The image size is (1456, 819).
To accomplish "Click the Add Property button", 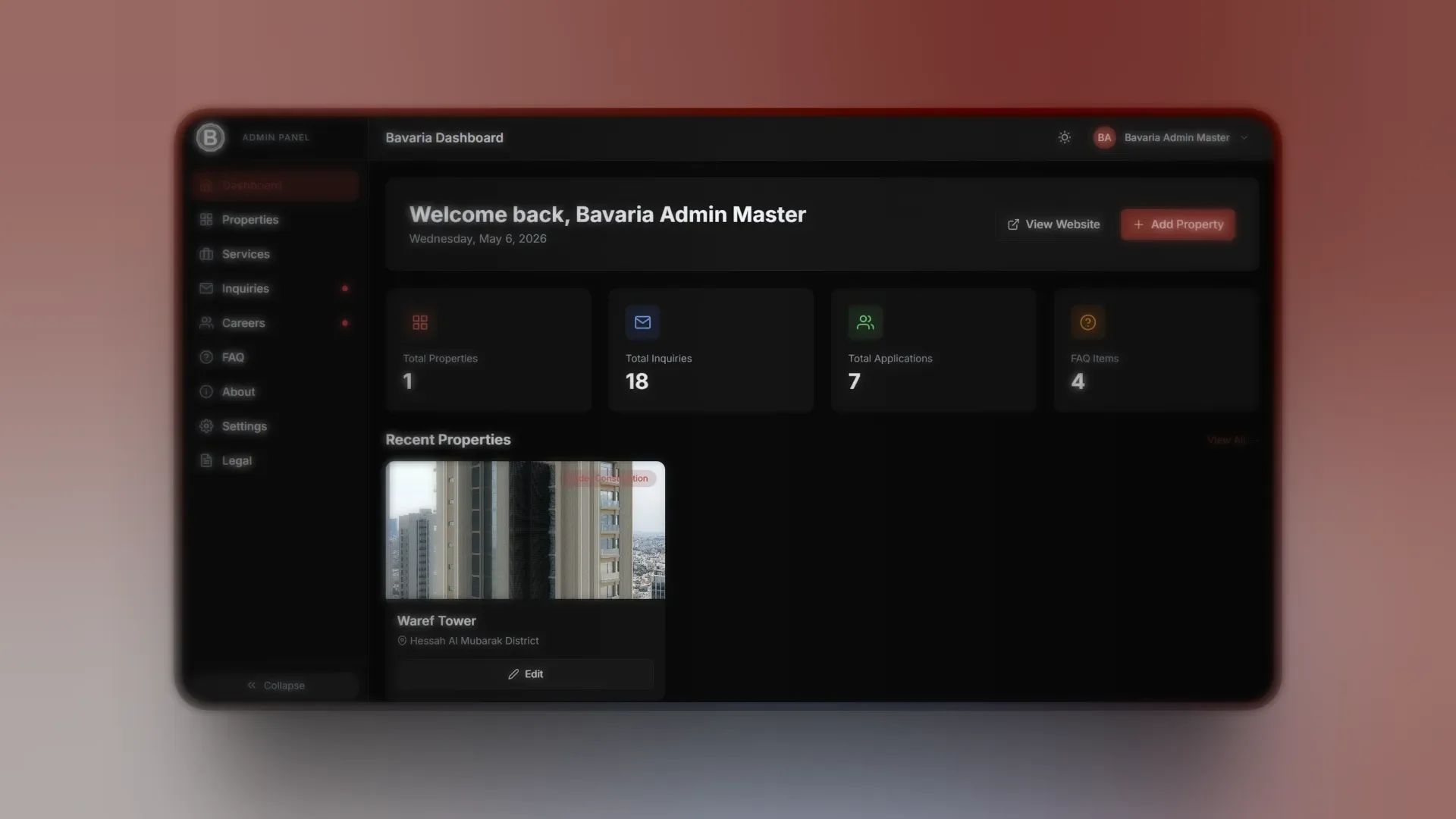I will [x=1178, y=224].
